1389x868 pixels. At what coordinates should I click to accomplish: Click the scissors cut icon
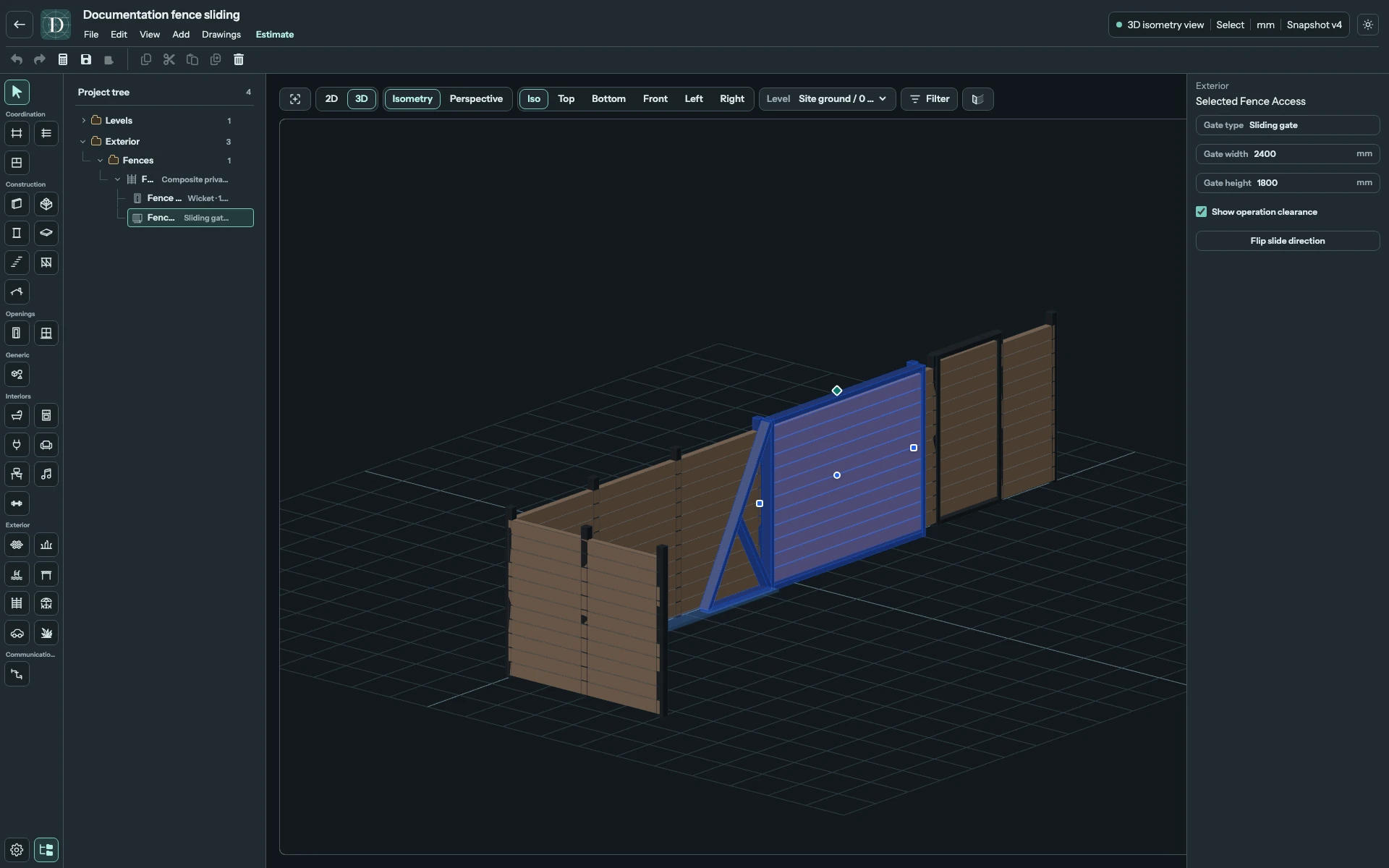169,59
